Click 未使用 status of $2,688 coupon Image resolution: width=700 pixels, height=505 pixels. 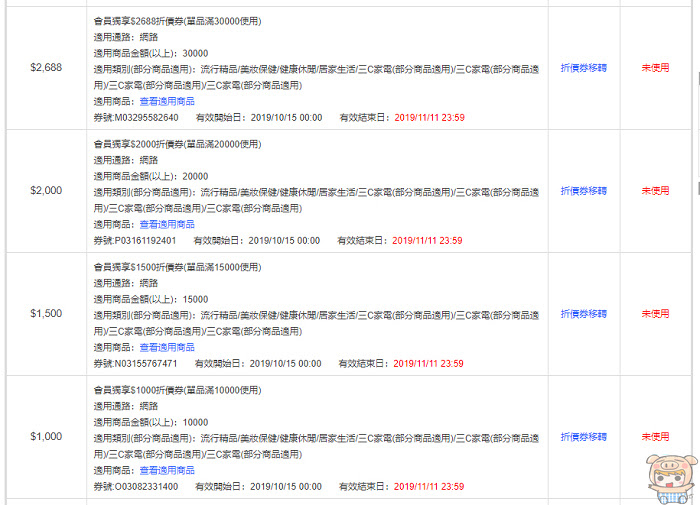point(655,68)
